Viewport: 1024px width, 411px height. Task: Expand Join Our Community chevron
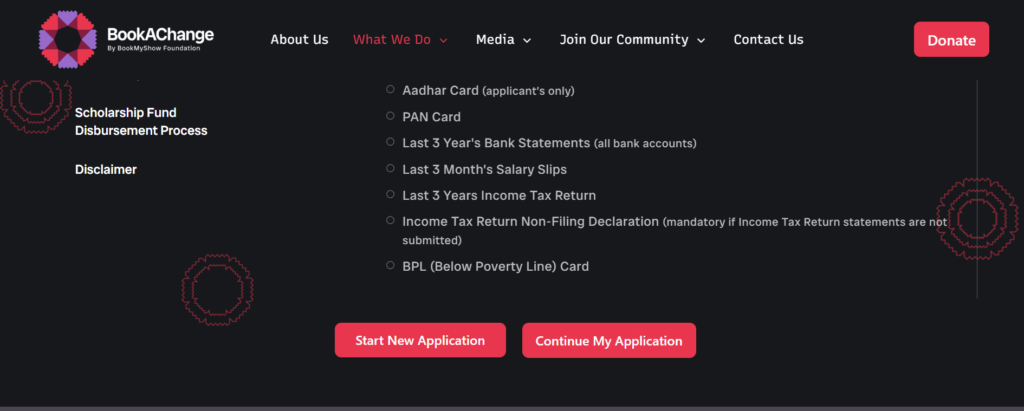(x=701, y=41)
